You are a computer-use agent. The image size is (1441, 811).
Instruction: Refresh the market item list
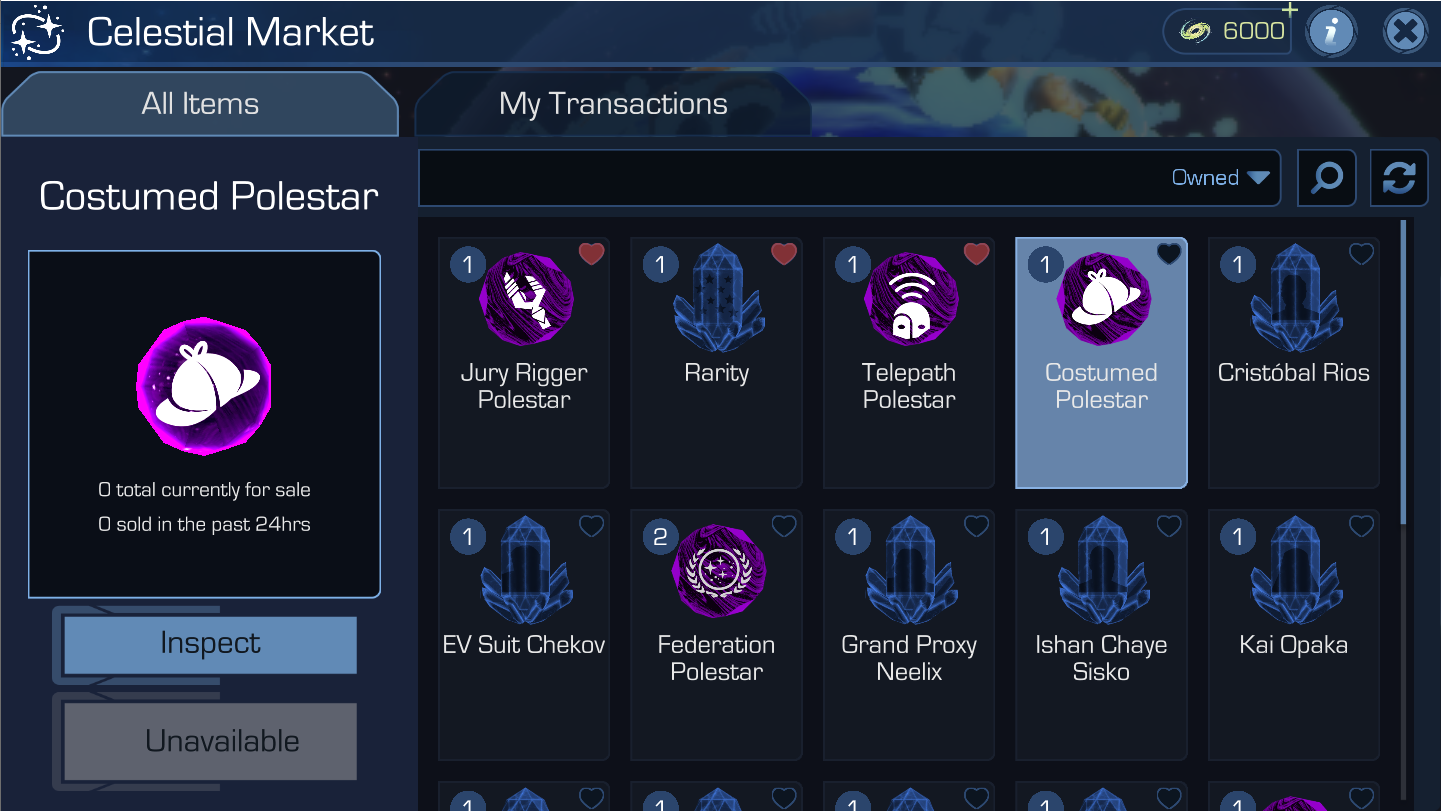(1398, 178)
